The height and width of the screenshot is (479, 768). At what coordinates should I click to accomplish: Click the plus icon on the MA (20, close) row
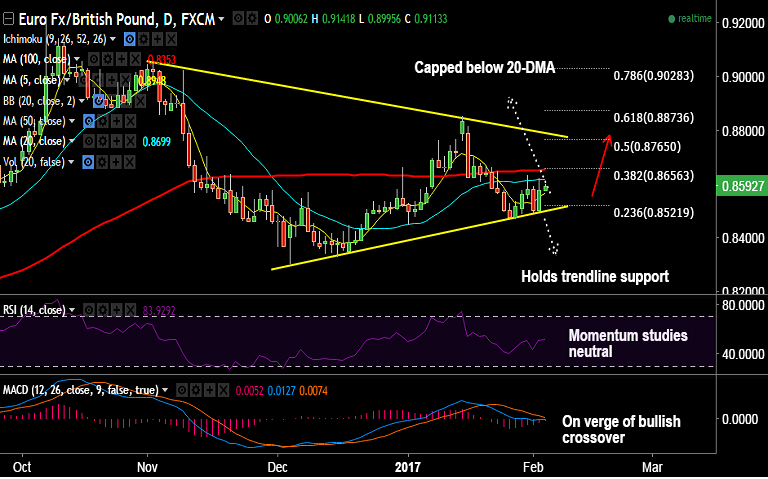116,142
